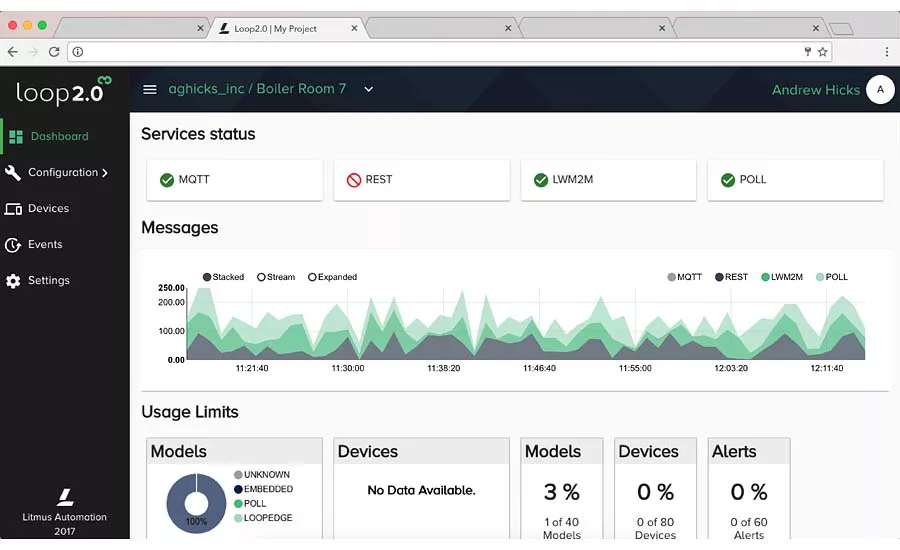This screenshot has height=550, width=900.
Task: Toggle LOOPEDGE in Models pie legend
Action: 263,518
